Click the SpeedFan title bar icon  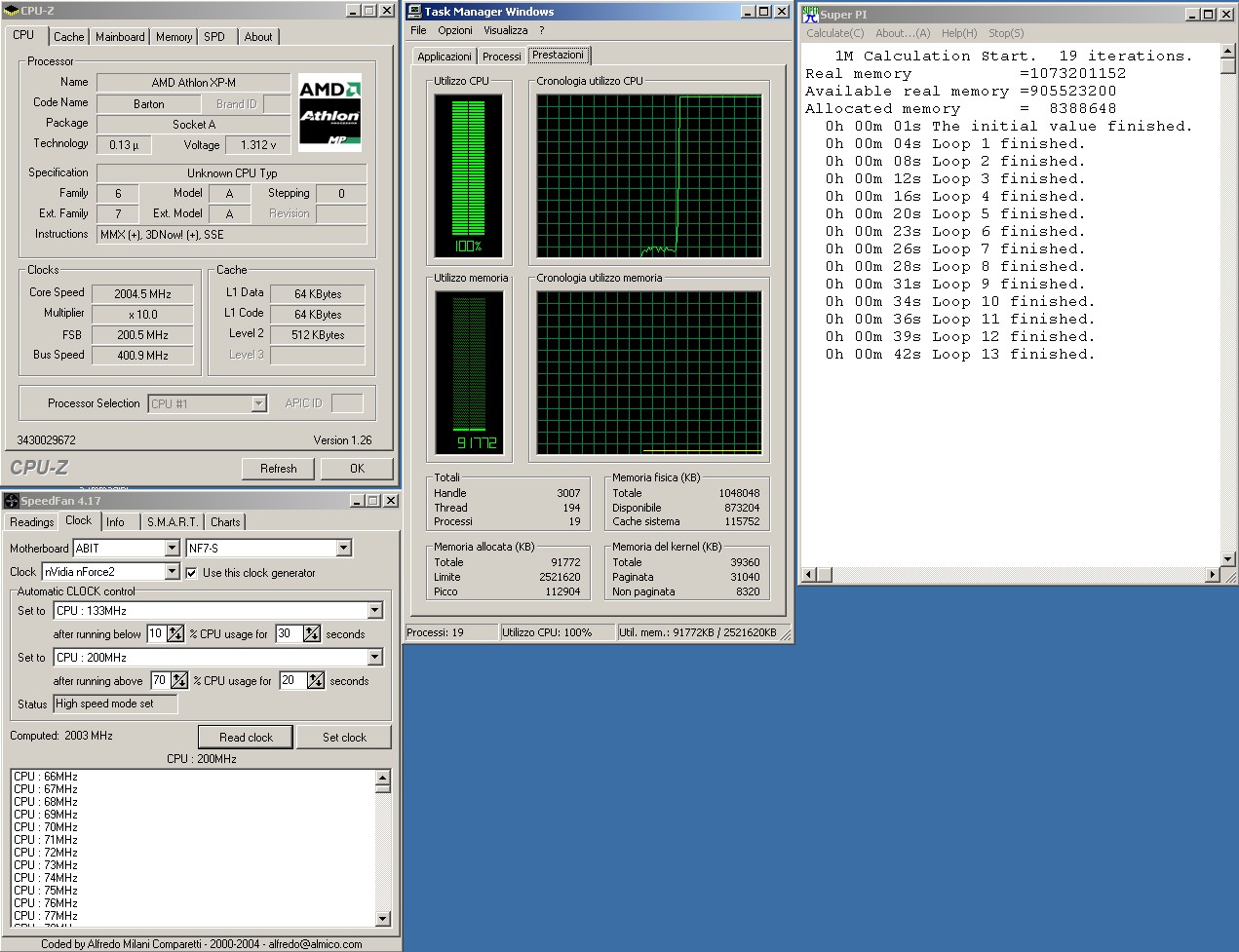click(12, 501)
